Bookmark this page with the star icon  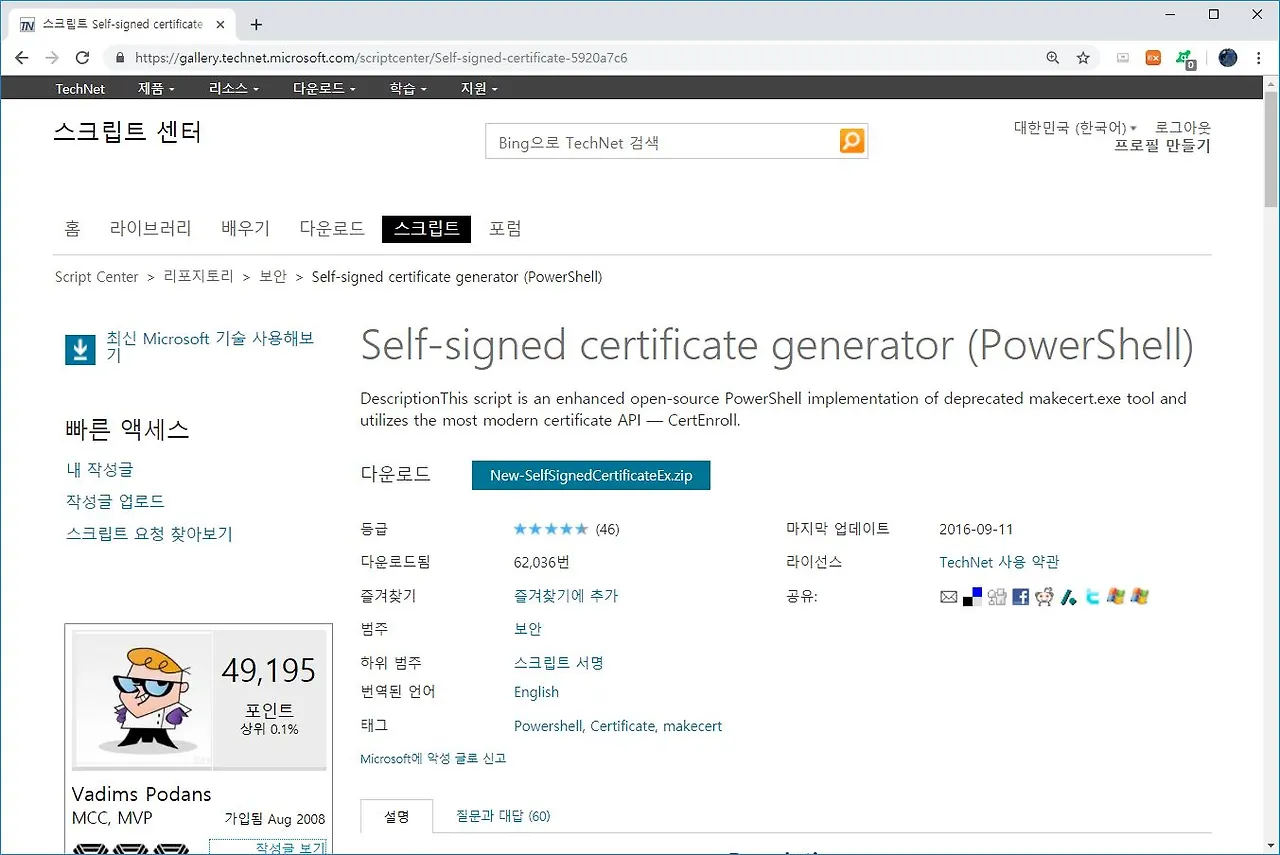click(x=1083, y=58)
